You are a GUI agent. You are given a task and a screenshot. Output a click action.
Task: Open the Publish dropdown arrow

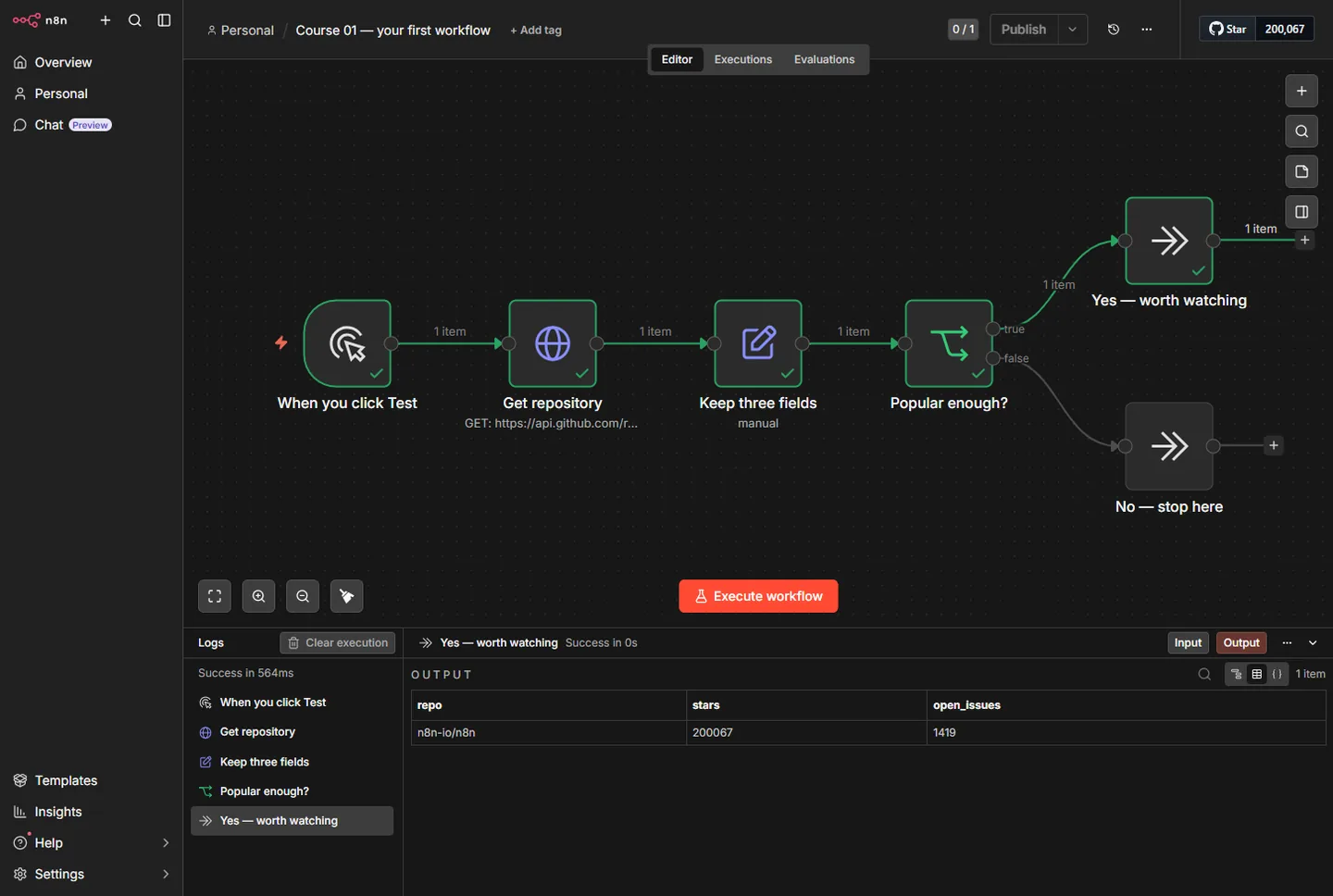click(x=1073, y=30)
